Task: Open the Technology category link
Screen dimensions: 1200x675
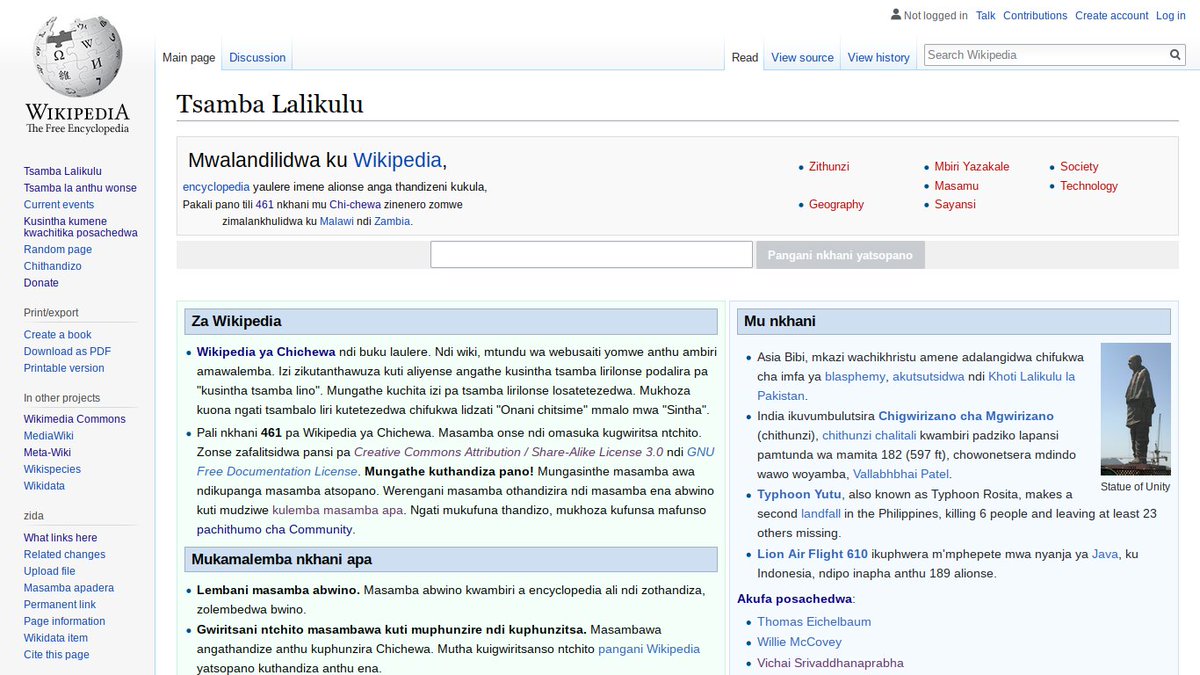Action: coord(1089,186)
